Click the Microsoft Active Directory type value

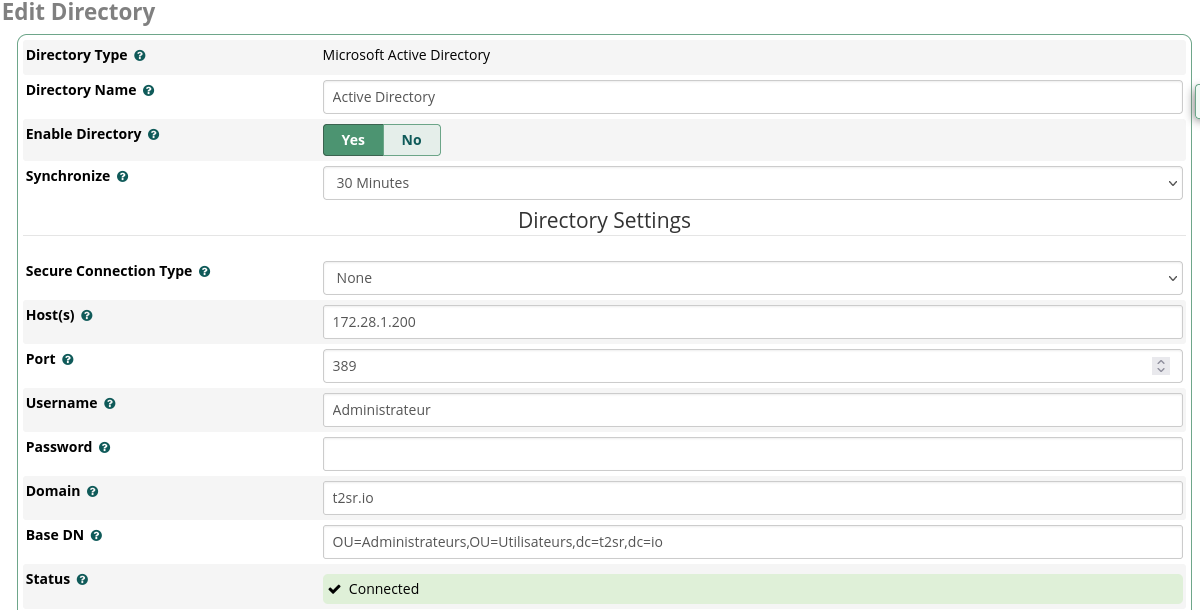(406, 55)
